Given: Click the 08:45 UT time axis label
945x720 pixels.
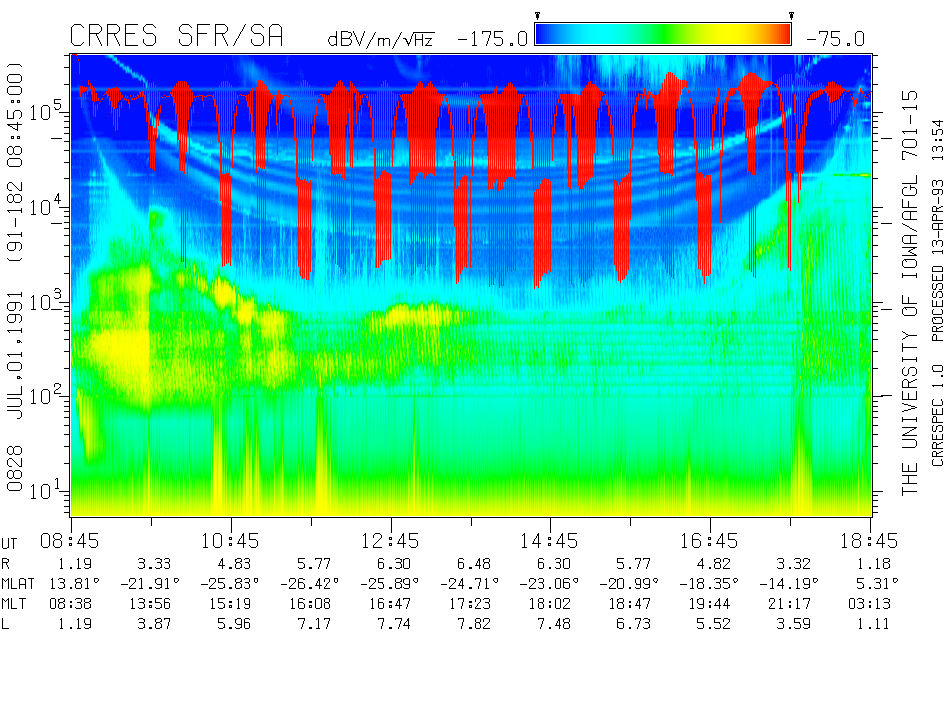Looking at the screenshot, I should pyautogui.click(x=71, y=541).
